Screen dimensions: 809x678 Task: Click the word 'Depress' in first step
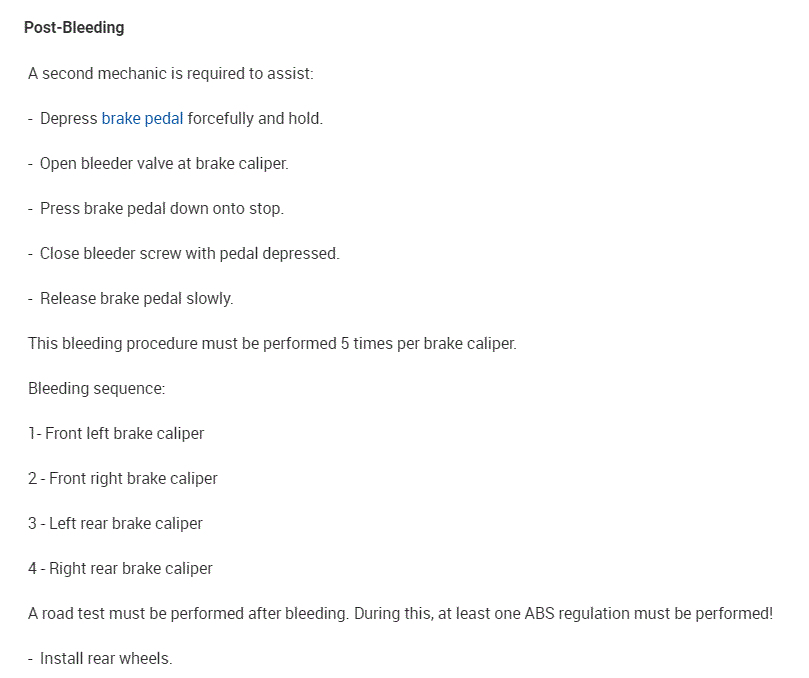point(69,118)
